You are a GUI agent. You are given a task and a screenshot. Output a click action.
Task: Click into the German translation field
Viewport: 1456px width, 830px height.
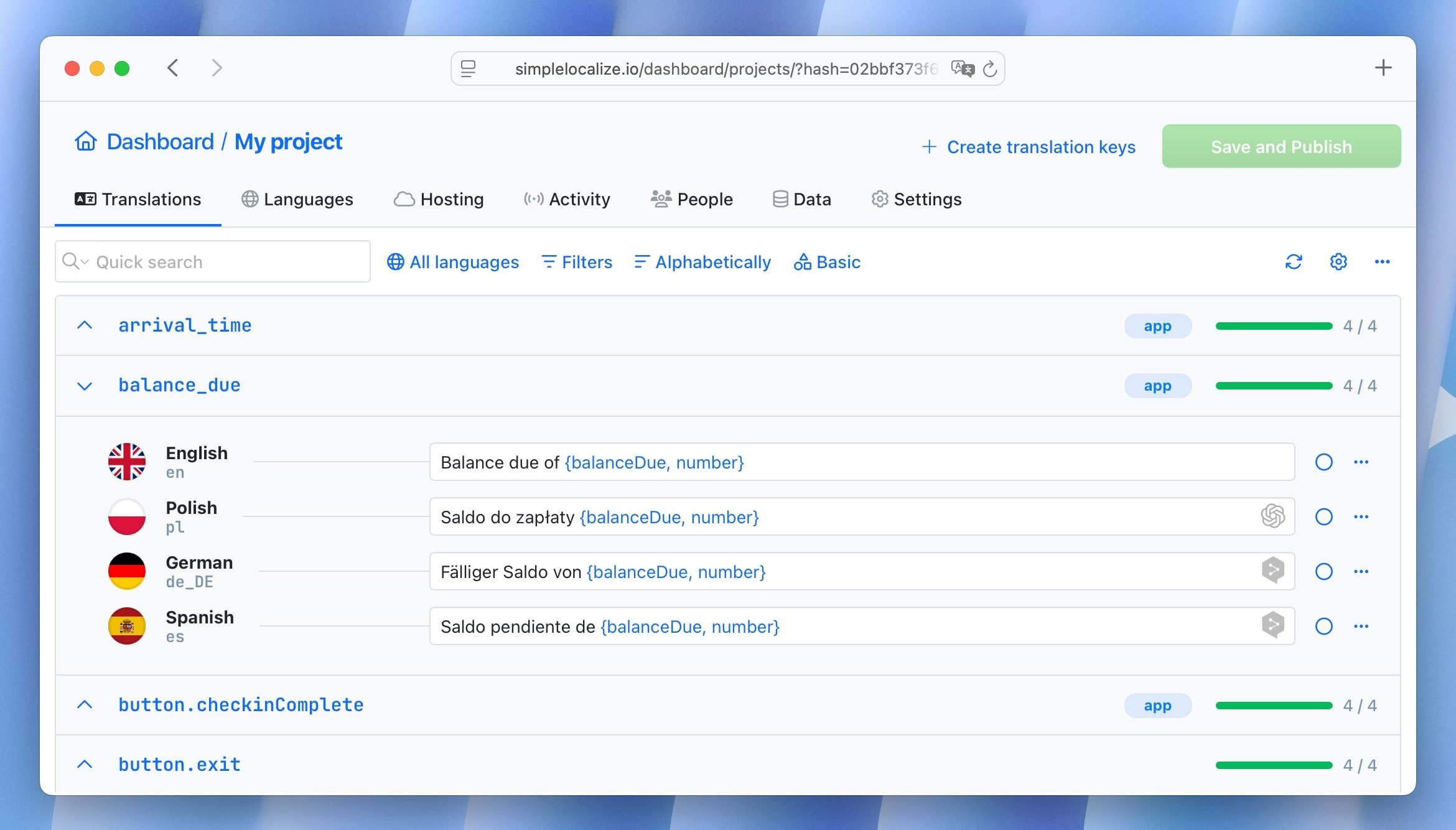point(862,571)
